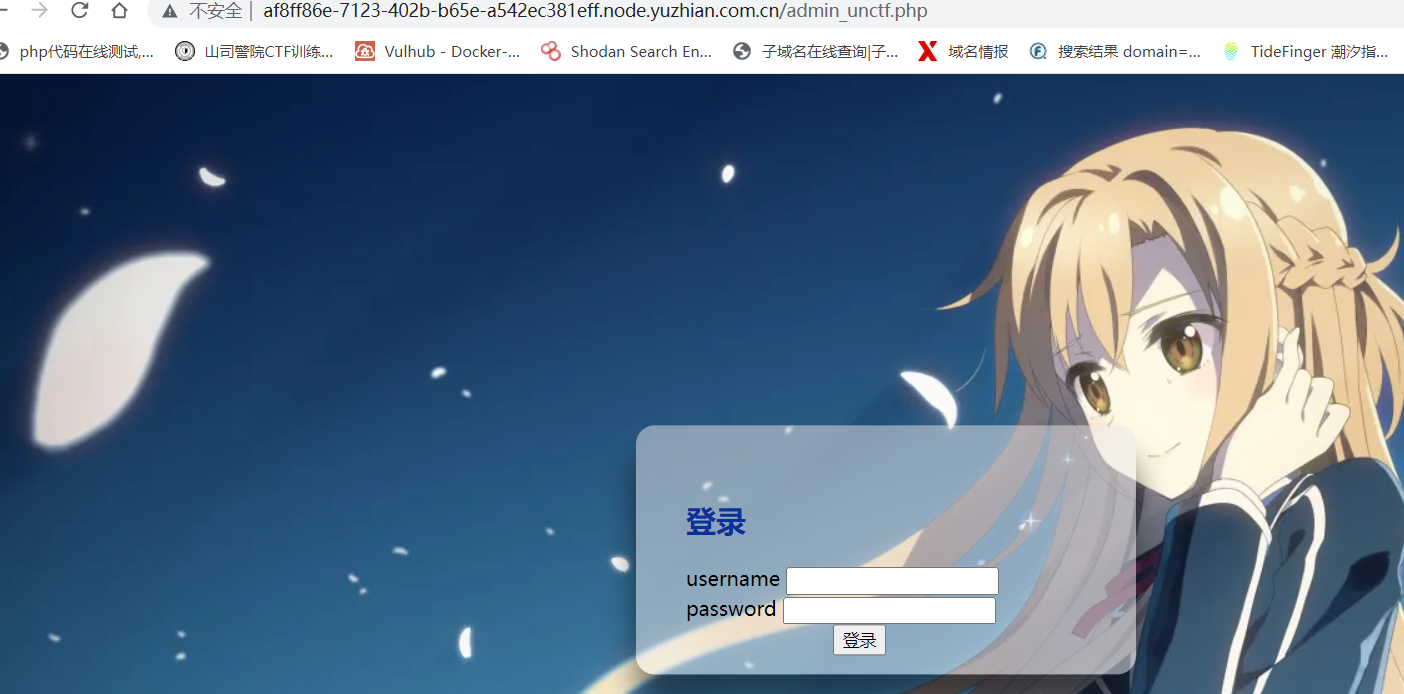
Task: Open the php代码在线测试 bookmark
Action: (x=78, y=51)
